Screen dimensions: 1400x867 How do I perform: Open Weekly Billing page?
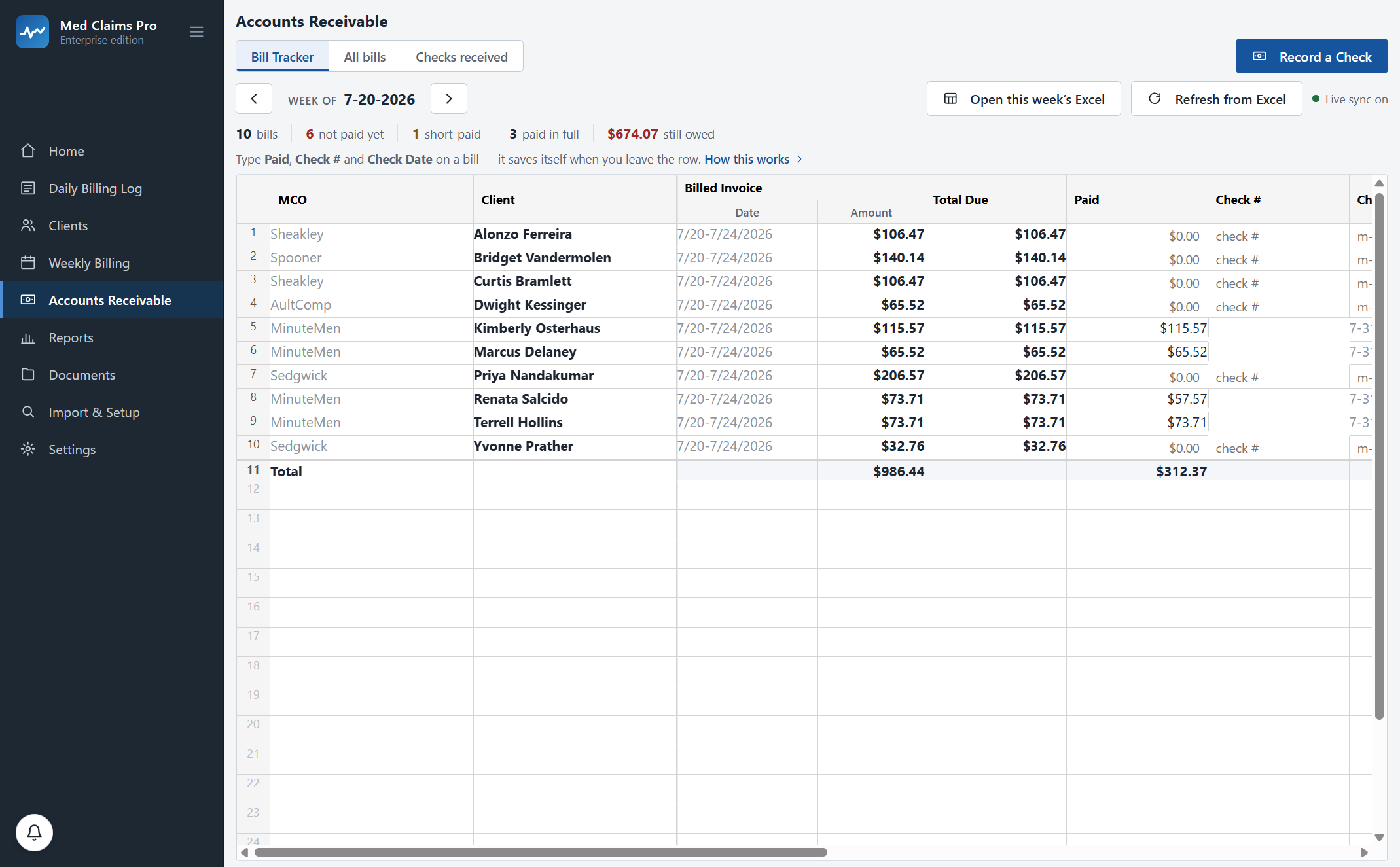[x=112, y=262]
